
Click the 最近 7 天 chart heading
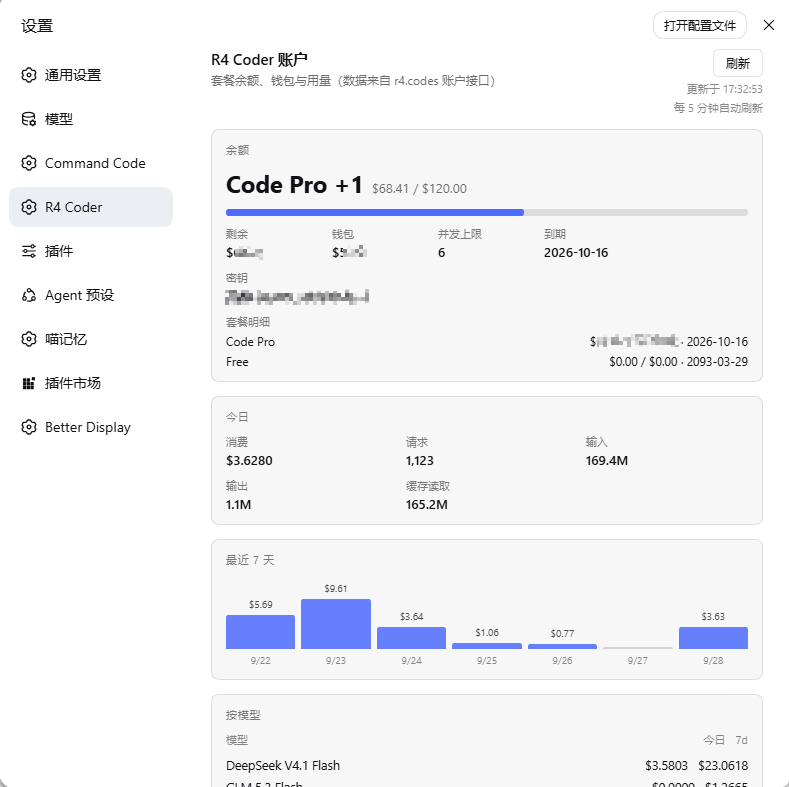(x=250, y=560)
